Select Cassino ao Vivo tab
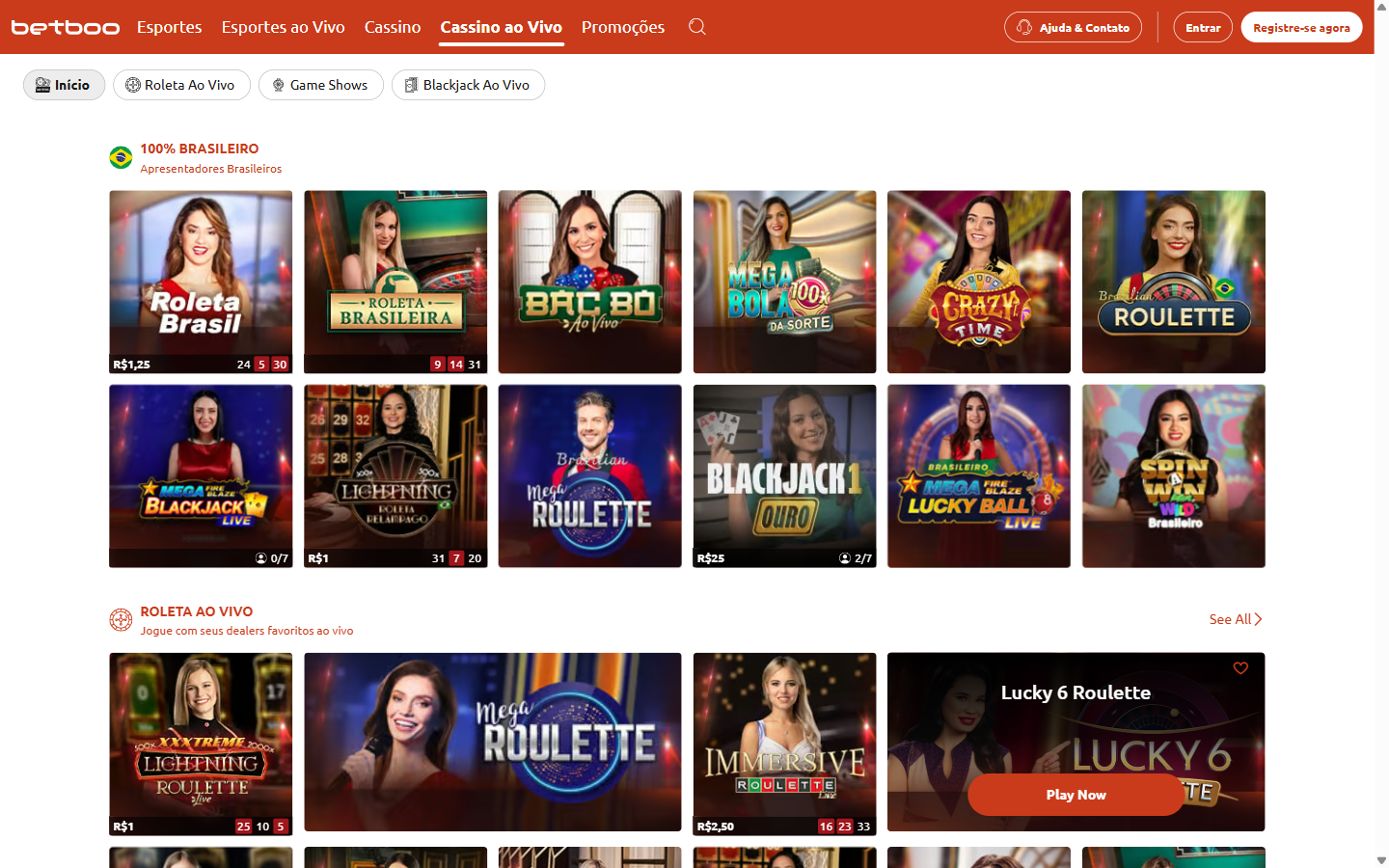 502,27
